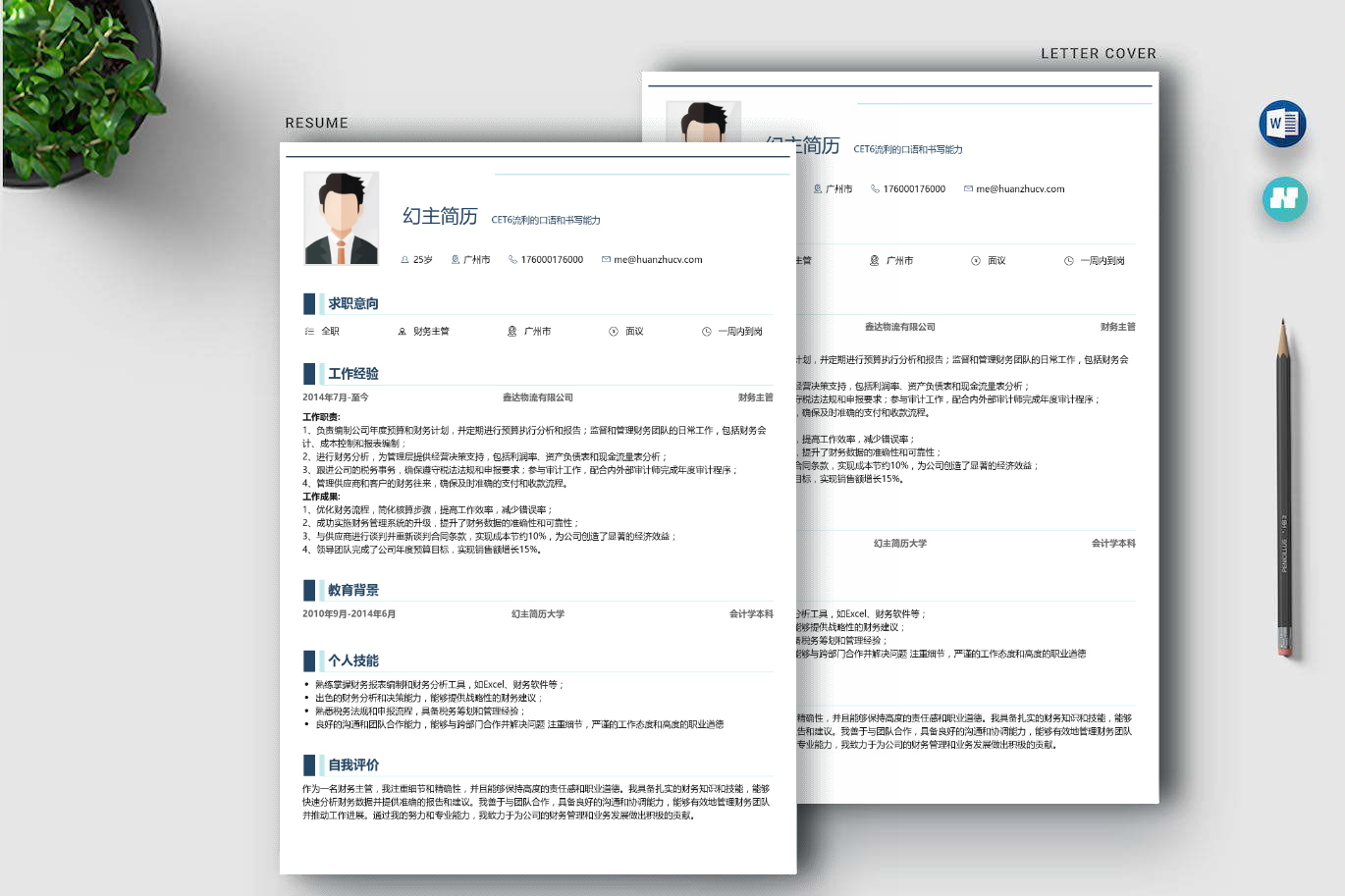Select the 自我评价 section heading
Screen dimensions: 1345x896
pos(352,764)
